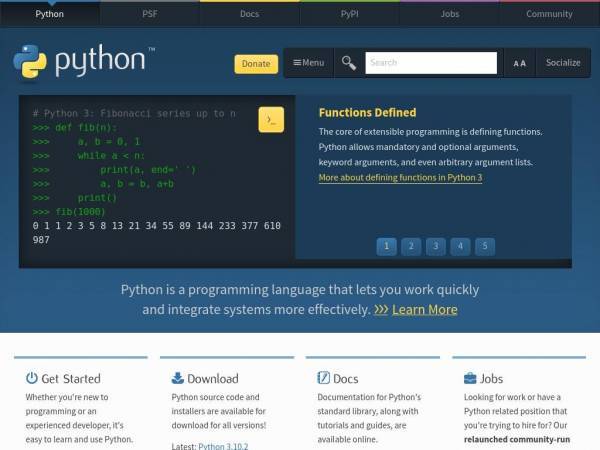600x450 pixels.
Task: Click the Functions Defined heading
Action: pyautogui.click(x=367, y=112)
